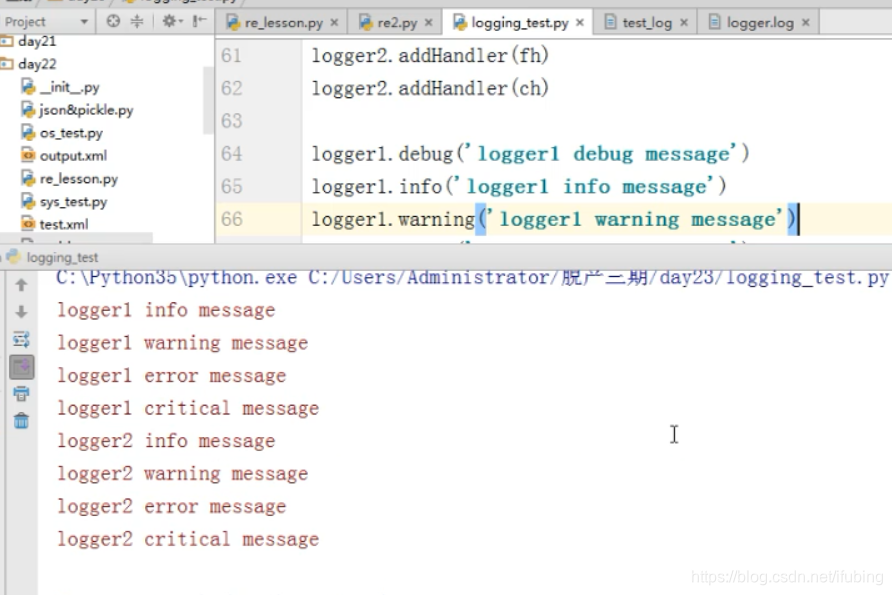The width and height of the screenshot is (892, 595).
Task: Click line number 61 in the gutter
Action: coord(231,55)
